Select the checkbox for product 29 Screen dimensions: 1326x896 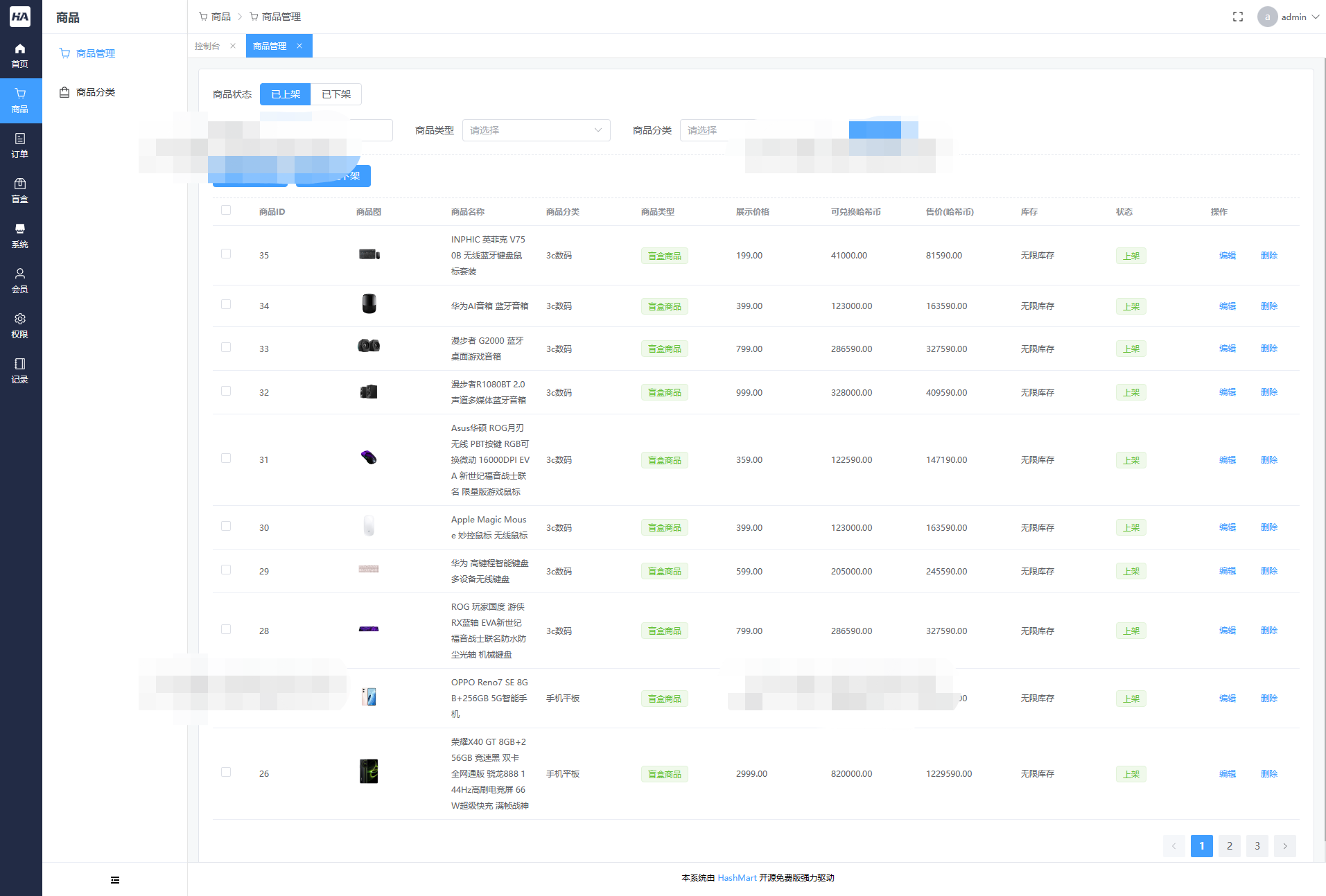click(x=226, y=570)
